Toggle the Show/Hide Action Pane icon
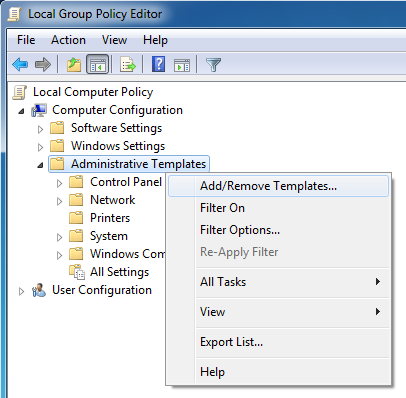The width and height of the screenshot is (406, 398). [182, 65]
